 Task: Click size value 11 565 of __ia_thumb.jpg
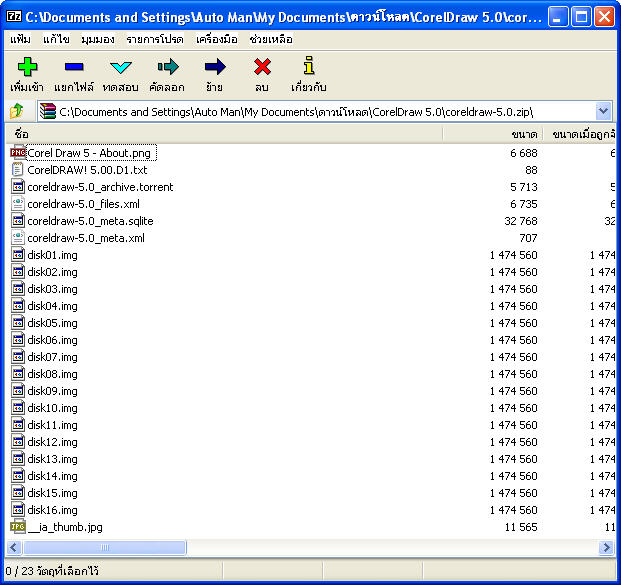[521, 527]
